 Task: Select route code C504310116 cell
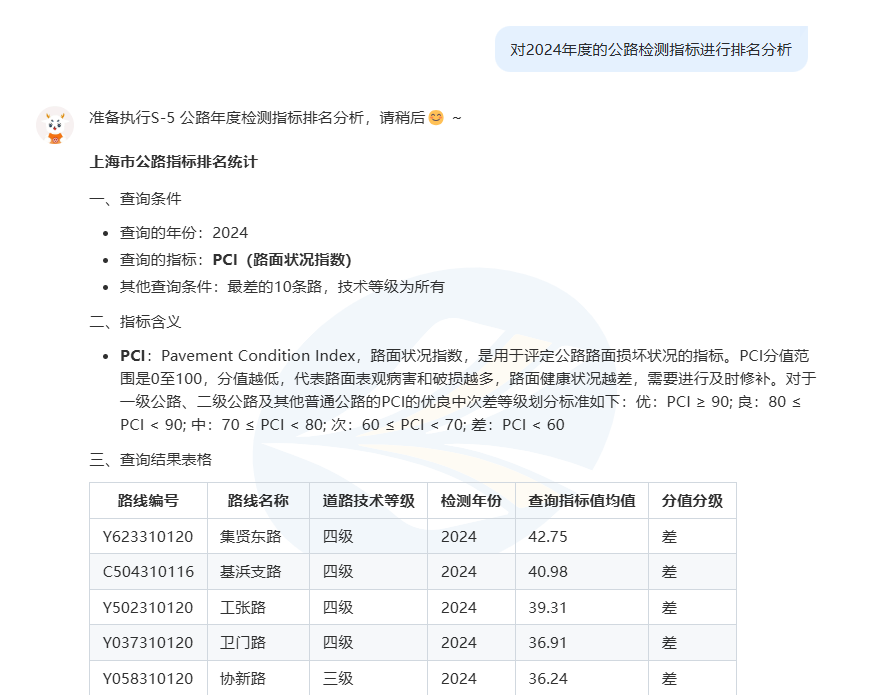coord(148,572)
